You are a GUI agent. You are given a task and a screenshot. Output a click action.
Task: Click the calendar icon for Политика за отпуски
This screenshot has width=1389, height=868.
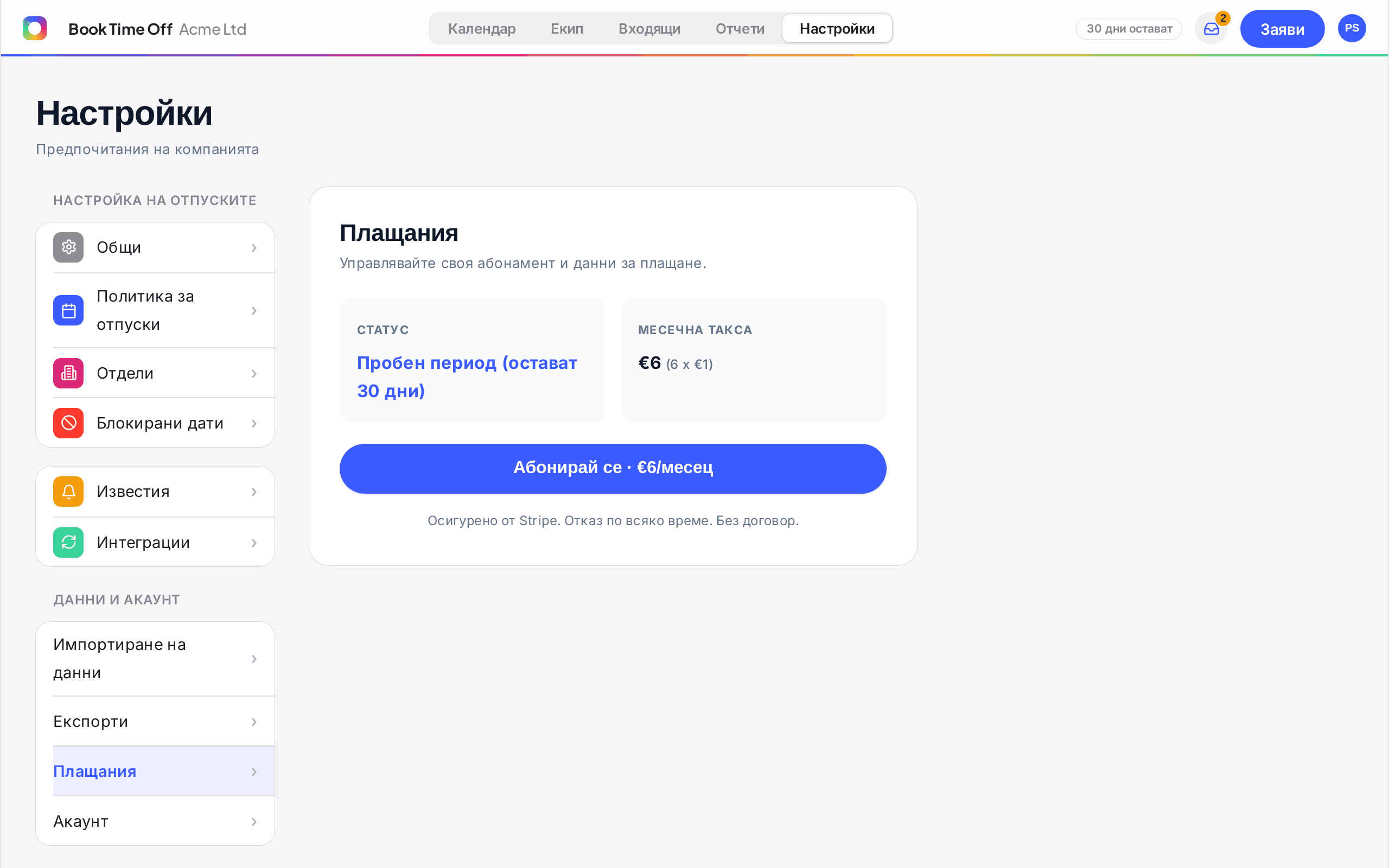(x=68, y=310)
